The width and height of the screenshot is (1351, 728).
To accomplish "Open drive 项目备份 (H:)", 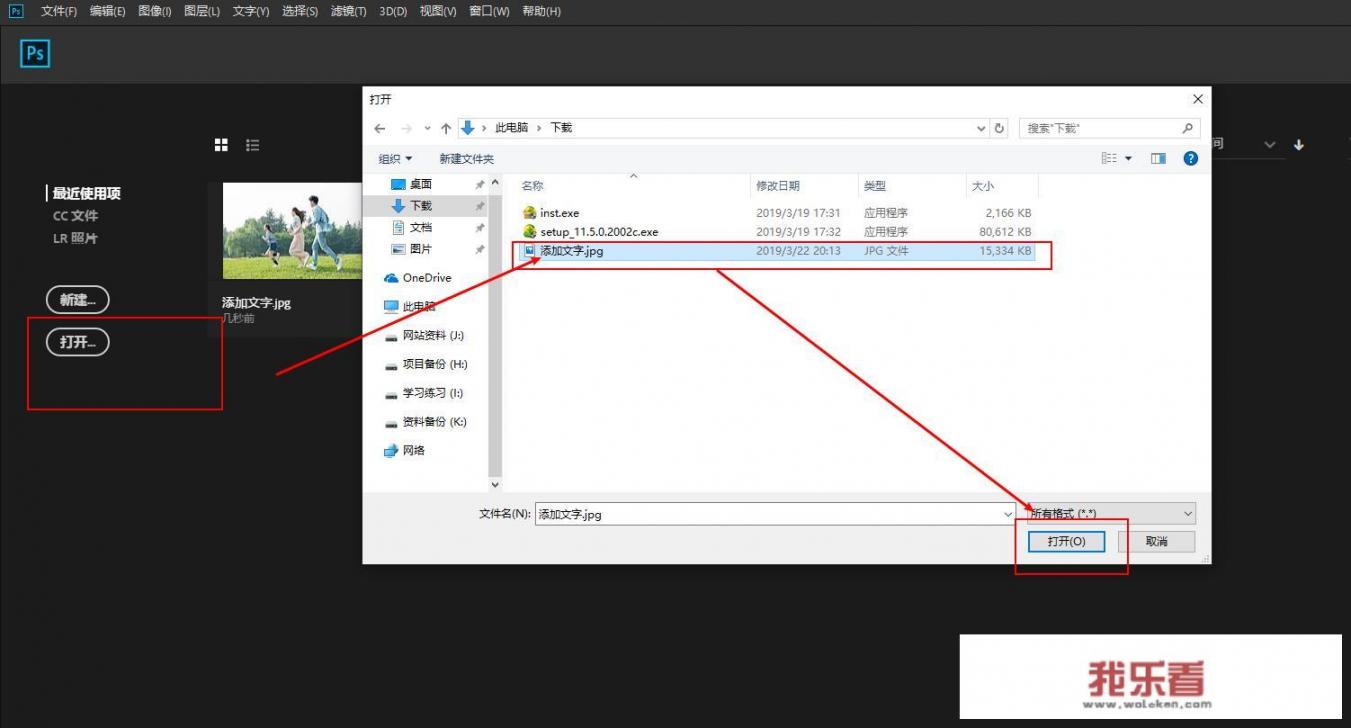I will pos(426,365).
